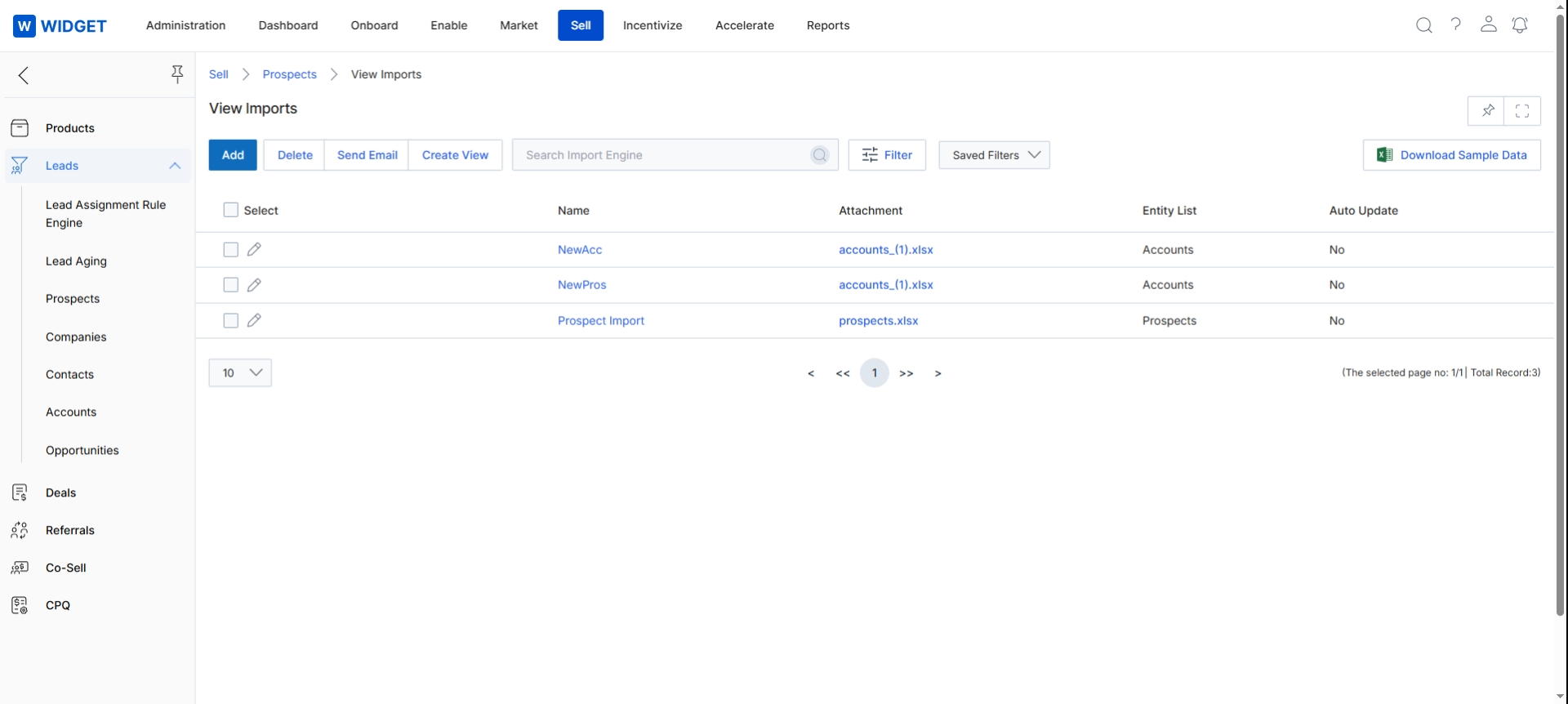Tick the checkbox for Prospect Import row
This screenshot has width=1568, height=704.
pos(231,320)
